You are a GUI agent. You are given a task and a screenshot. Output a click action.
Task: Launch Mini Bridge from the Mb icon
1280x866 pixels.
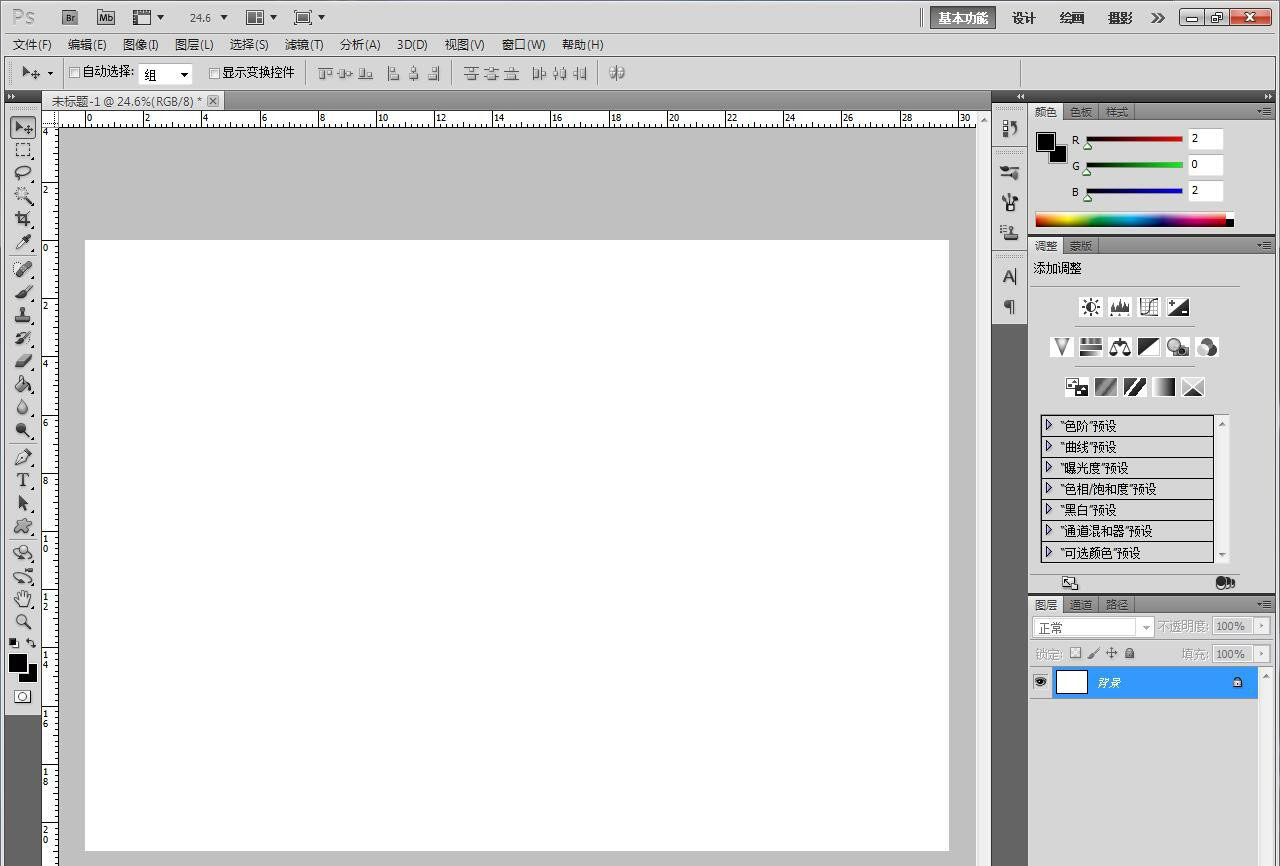pos(105,17)
